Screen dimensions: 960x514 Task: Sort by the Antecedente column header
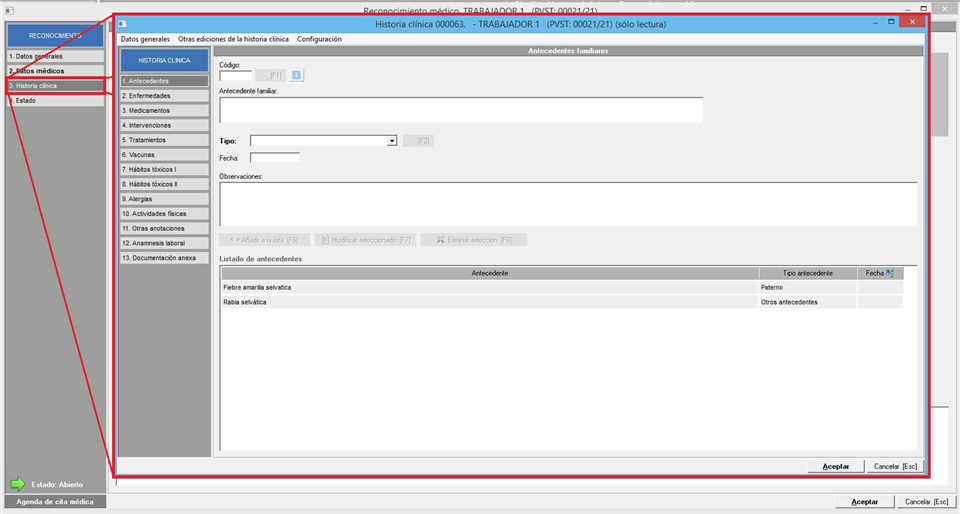tap(490, 273)
